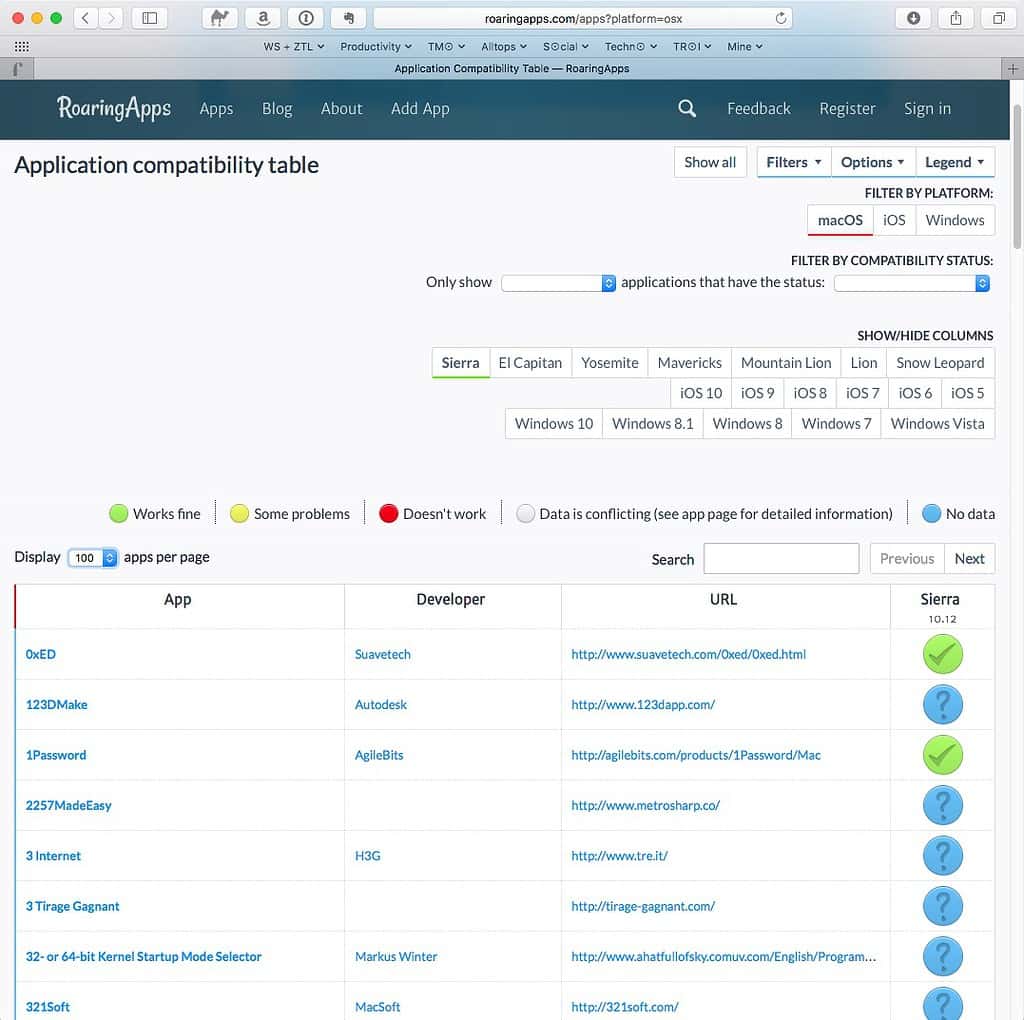Open the Share icon in Safari toolbar
Image resolution: width=1024 pixels, height=1020 pixels.
(956, 18)
